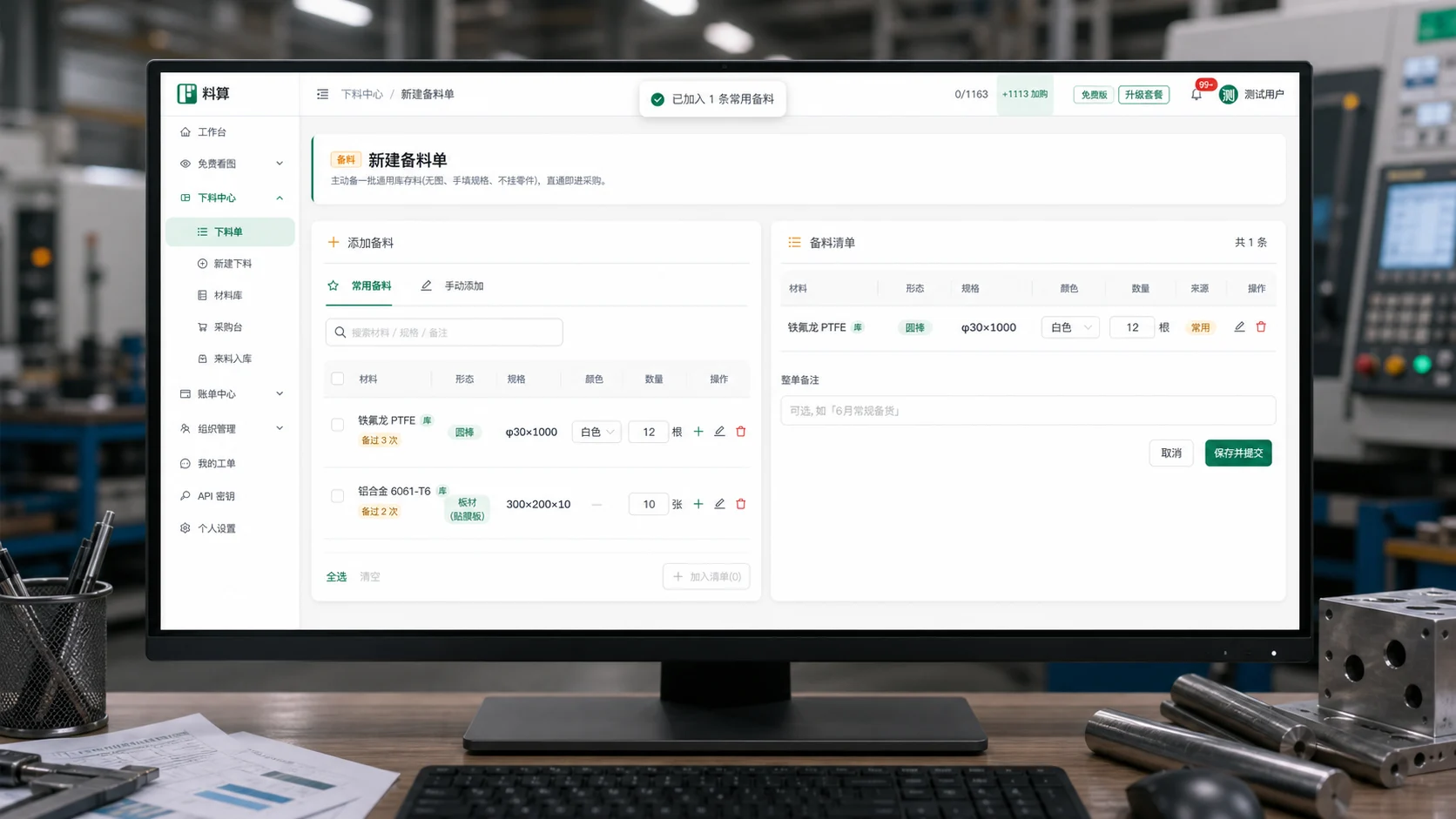This screenshot has width=1456, height=819.
Task: Click the 清空 link
Action: [x=370, y=577]
